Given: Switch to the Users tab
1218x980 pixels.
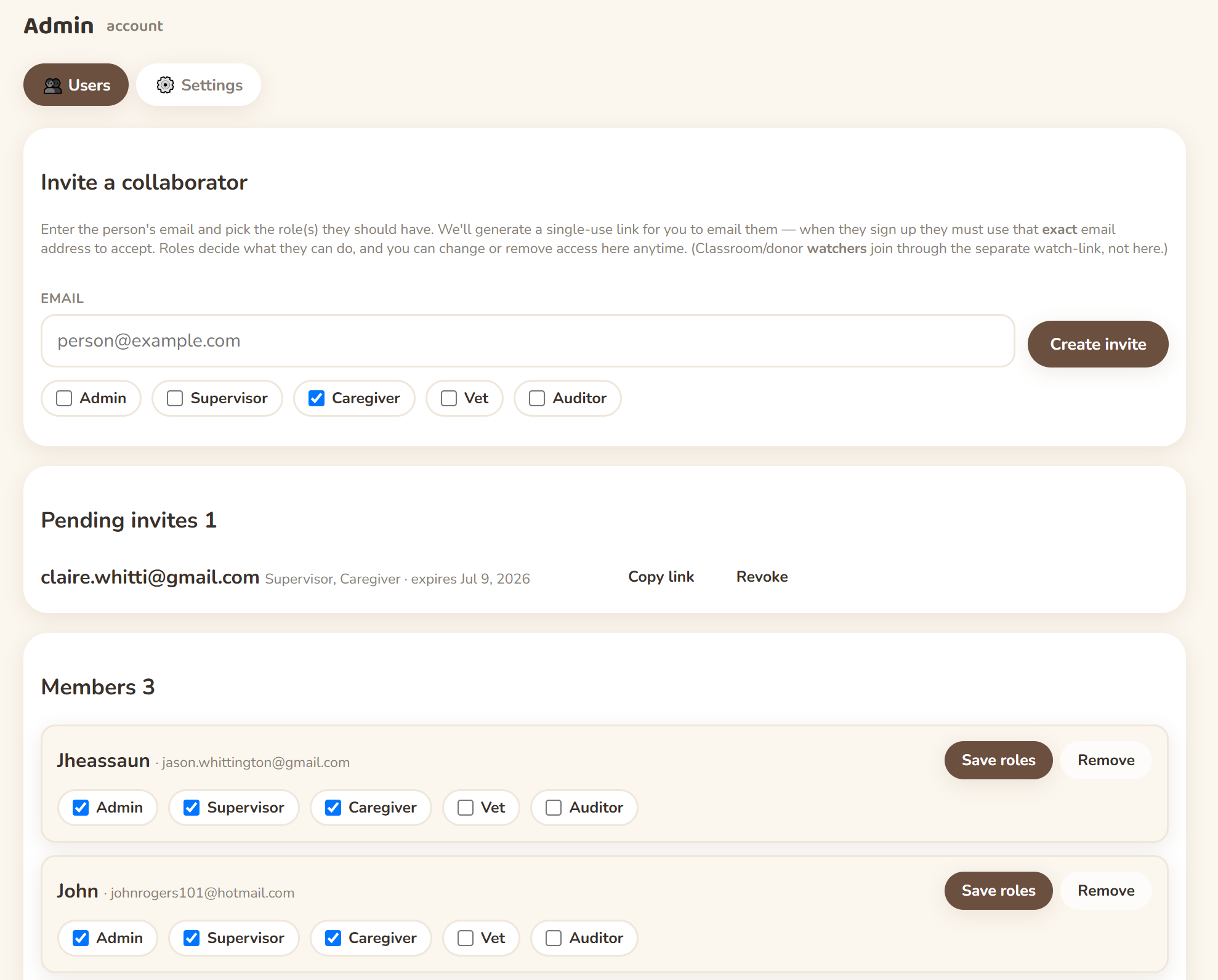Looking at the screenshot, I should pos(76,85).
